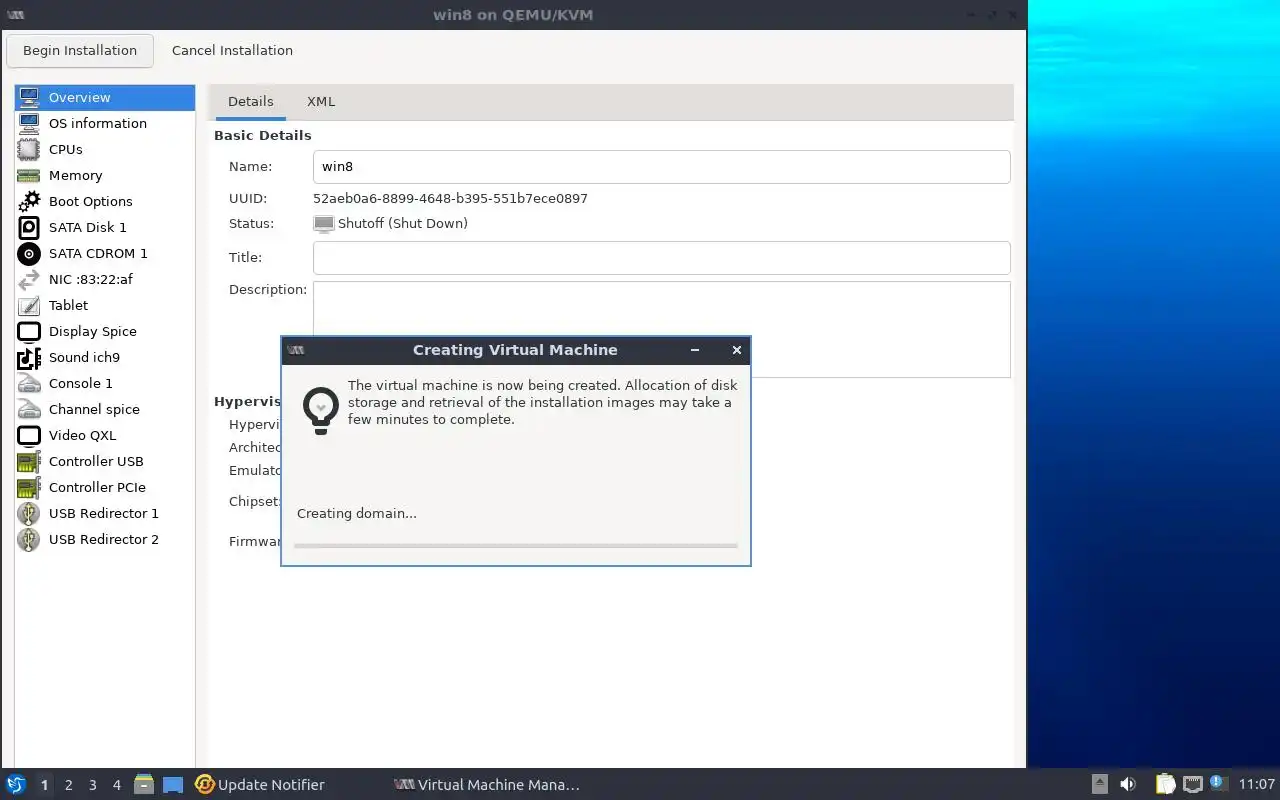The width and height of the screenshot is (1280, 800).
Task: Open the Display Spice screen icon
Action: (29, 331)
